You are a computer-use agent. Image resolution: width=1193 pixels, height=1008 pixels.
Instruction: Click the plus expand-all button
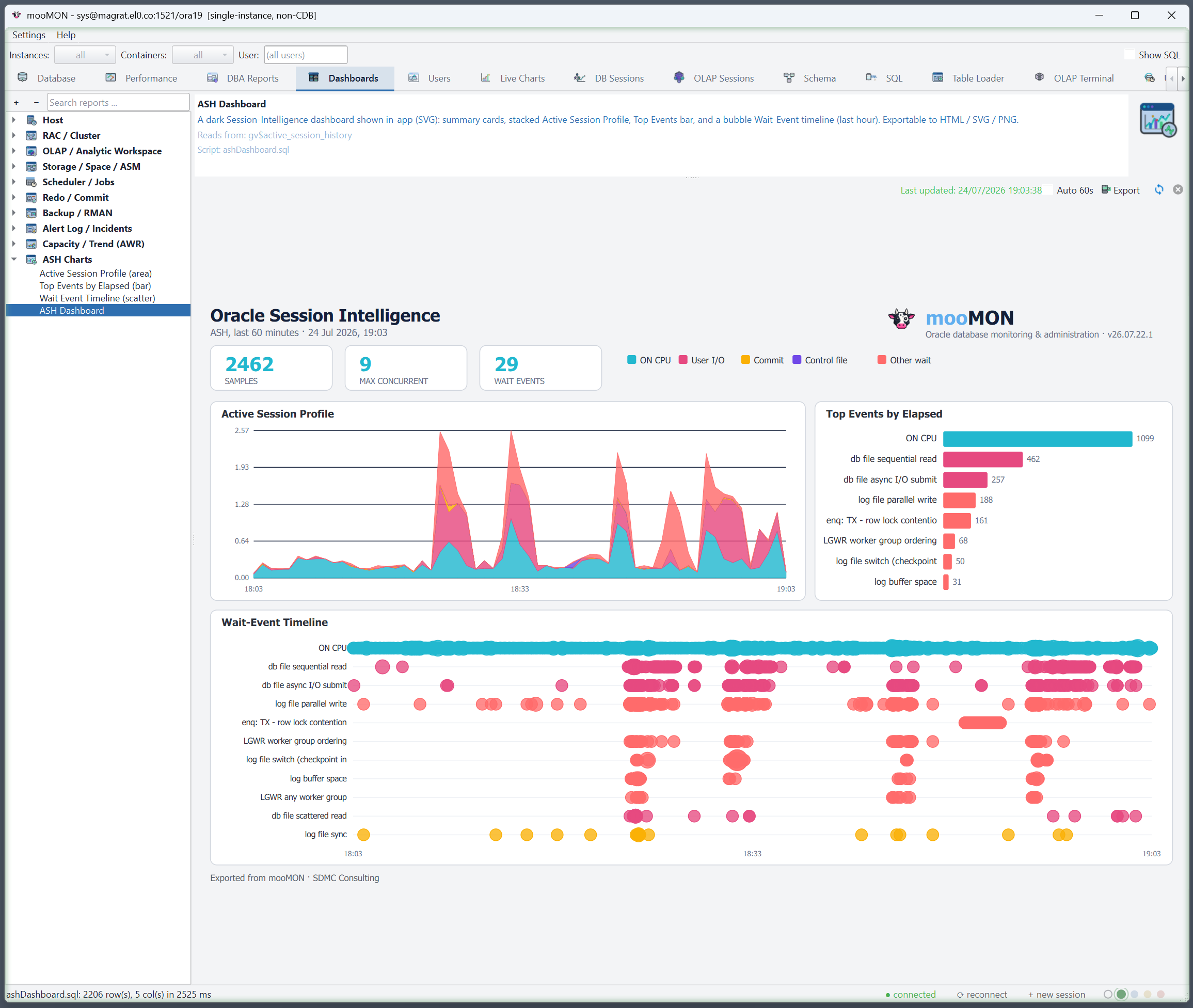[16, 103]
